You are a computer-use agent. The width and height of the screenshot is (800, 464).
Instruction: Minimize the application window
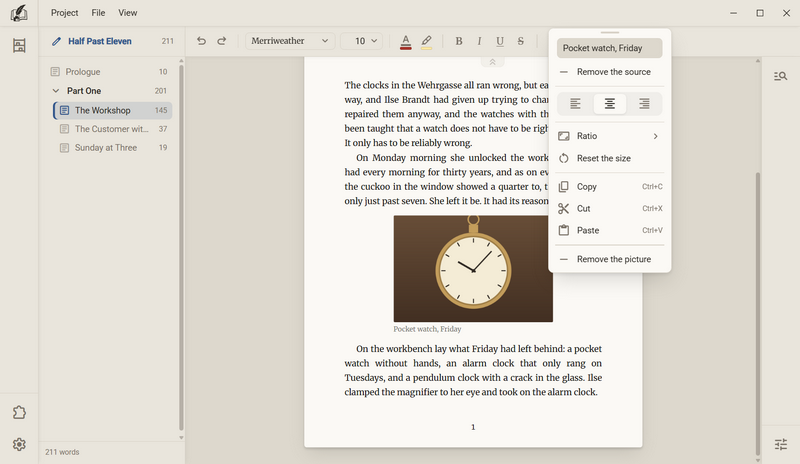(x=733, y=13)
